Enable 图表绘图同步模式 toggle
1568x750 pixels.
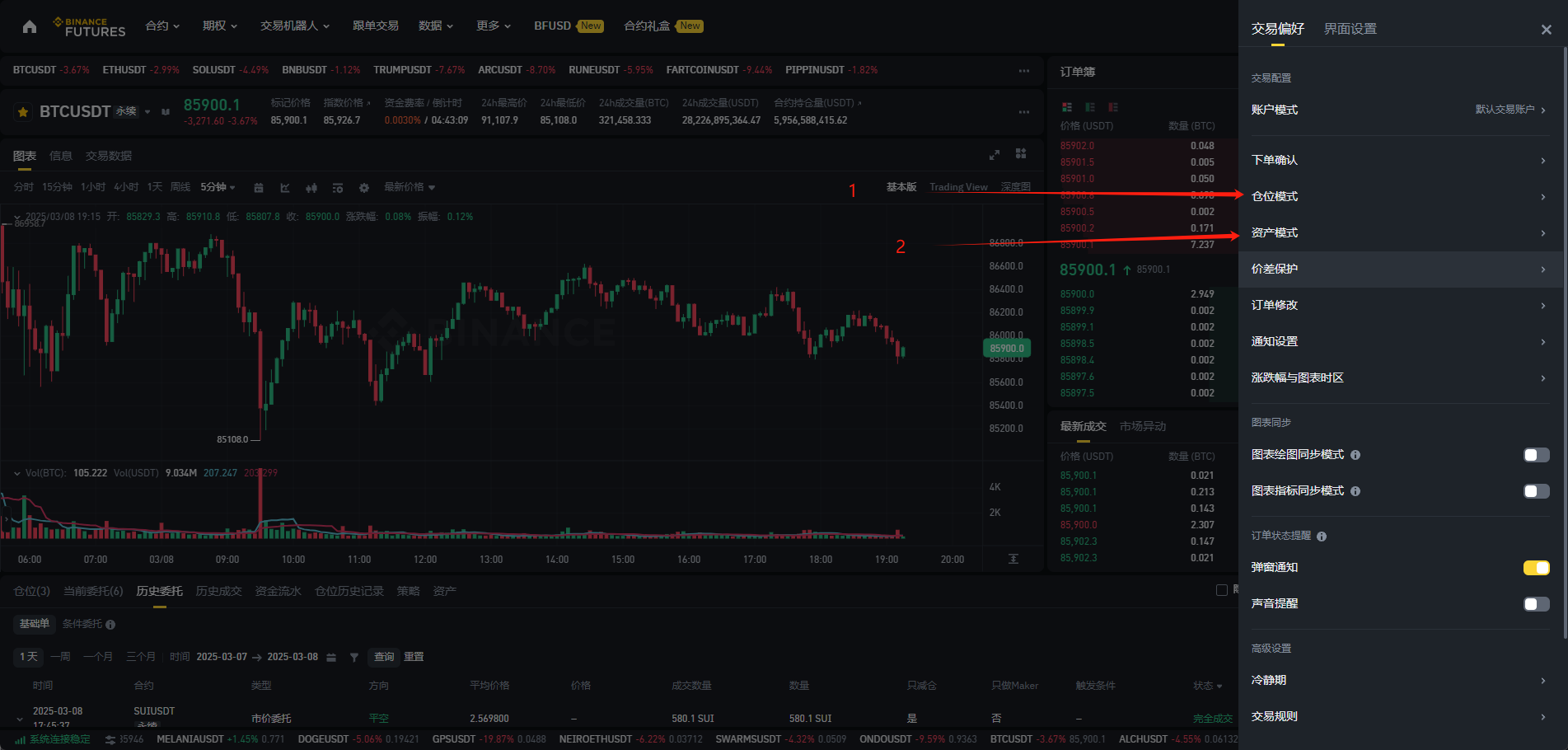coord(1536,455)
